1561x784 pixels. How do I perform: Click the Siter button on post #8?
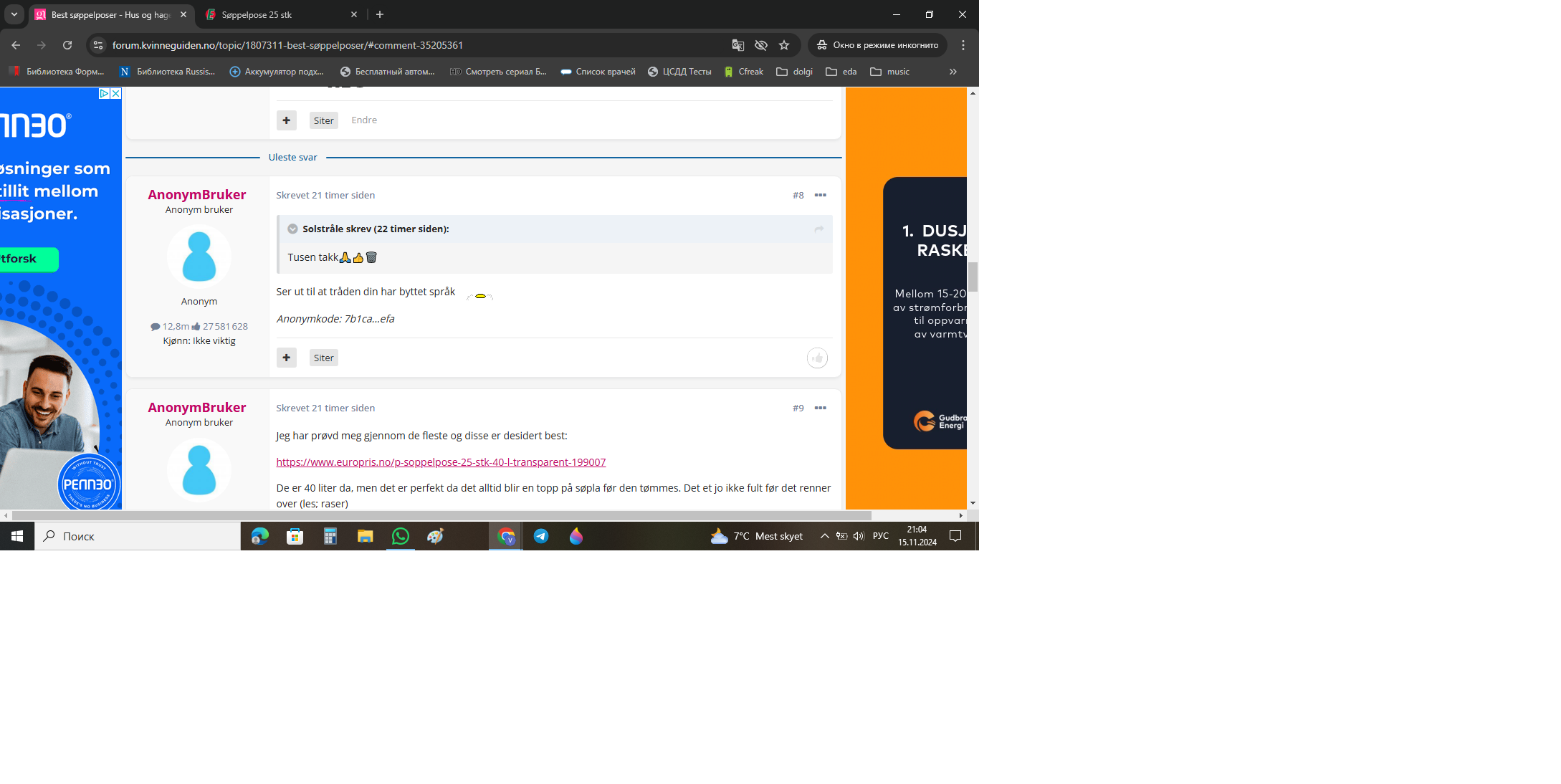pos(323,358)
